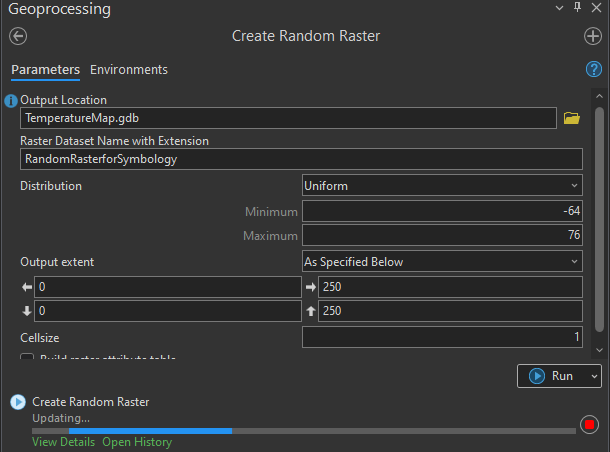Viewport: 610px width, 452px height.
Task: Open the Output extent dropdown
Action: (x=442, y=261)
